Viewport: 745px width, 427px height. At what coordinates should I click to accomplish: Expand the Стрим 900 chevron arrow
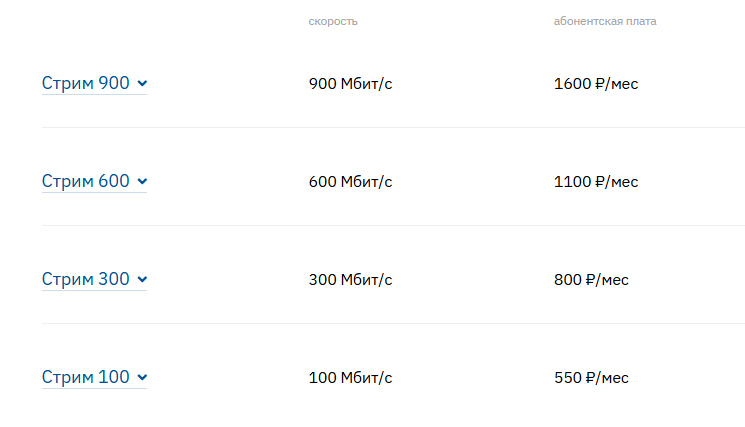click(142, 84)
